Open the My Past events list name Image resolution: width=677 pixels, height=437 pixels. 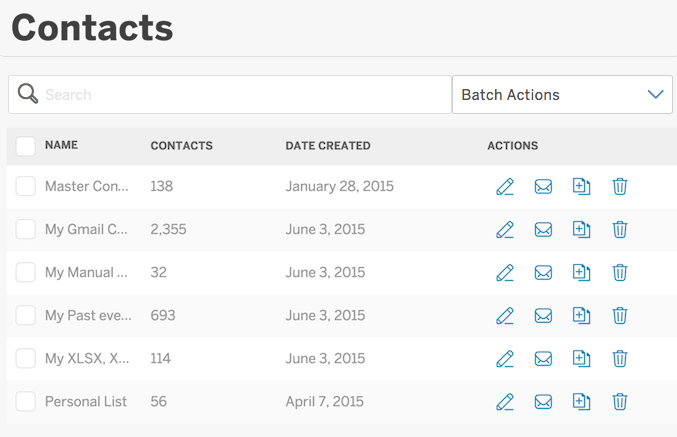click(88, 316)
